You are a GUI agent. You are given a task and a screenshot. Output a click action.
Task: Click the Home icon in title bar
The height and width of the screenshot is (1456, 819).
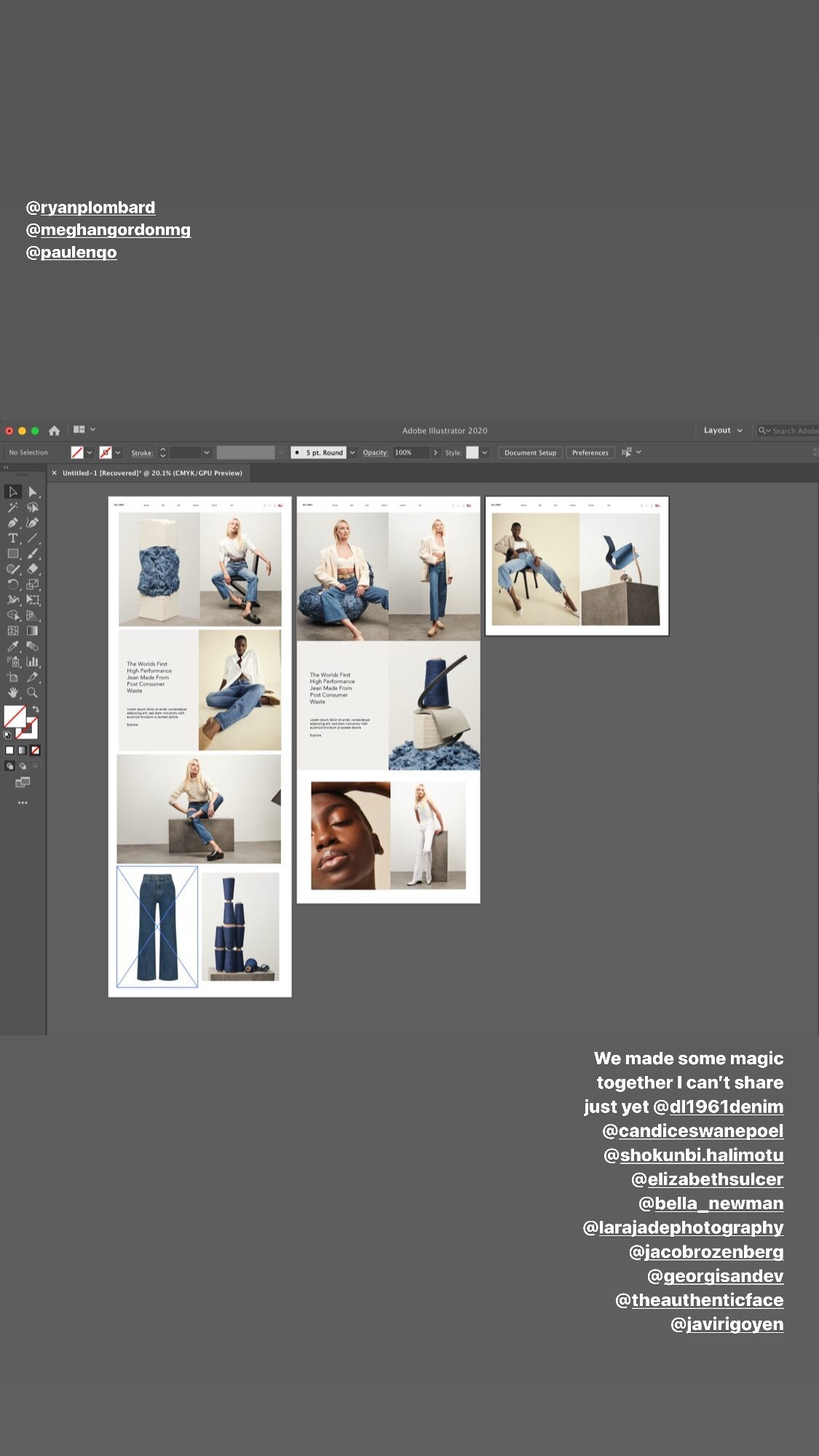tap(54, 430)
